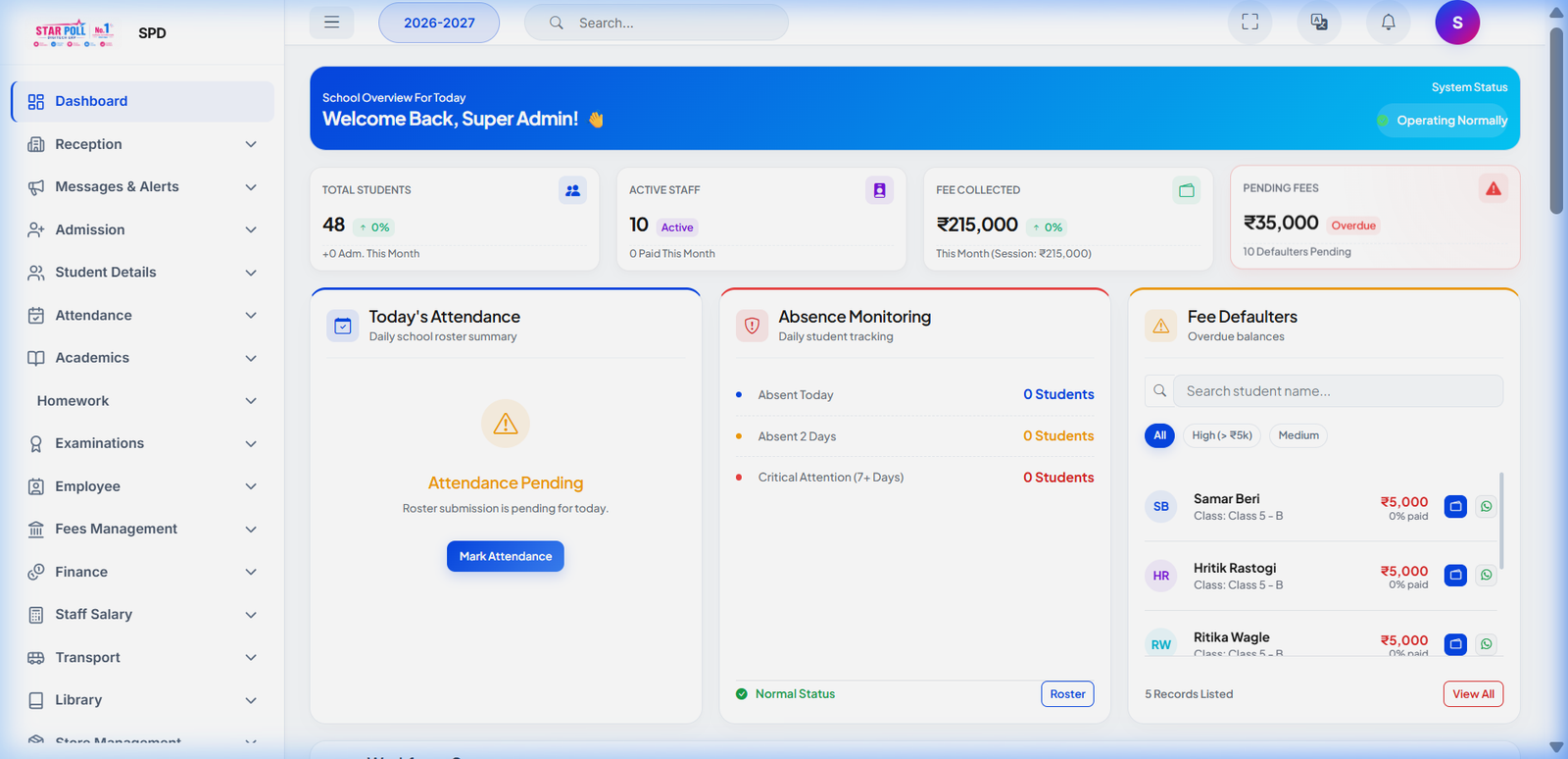Click the search magnifier icon in top bar
Image resolution: width=1568 pixels, height=759 pixels.
556,23
